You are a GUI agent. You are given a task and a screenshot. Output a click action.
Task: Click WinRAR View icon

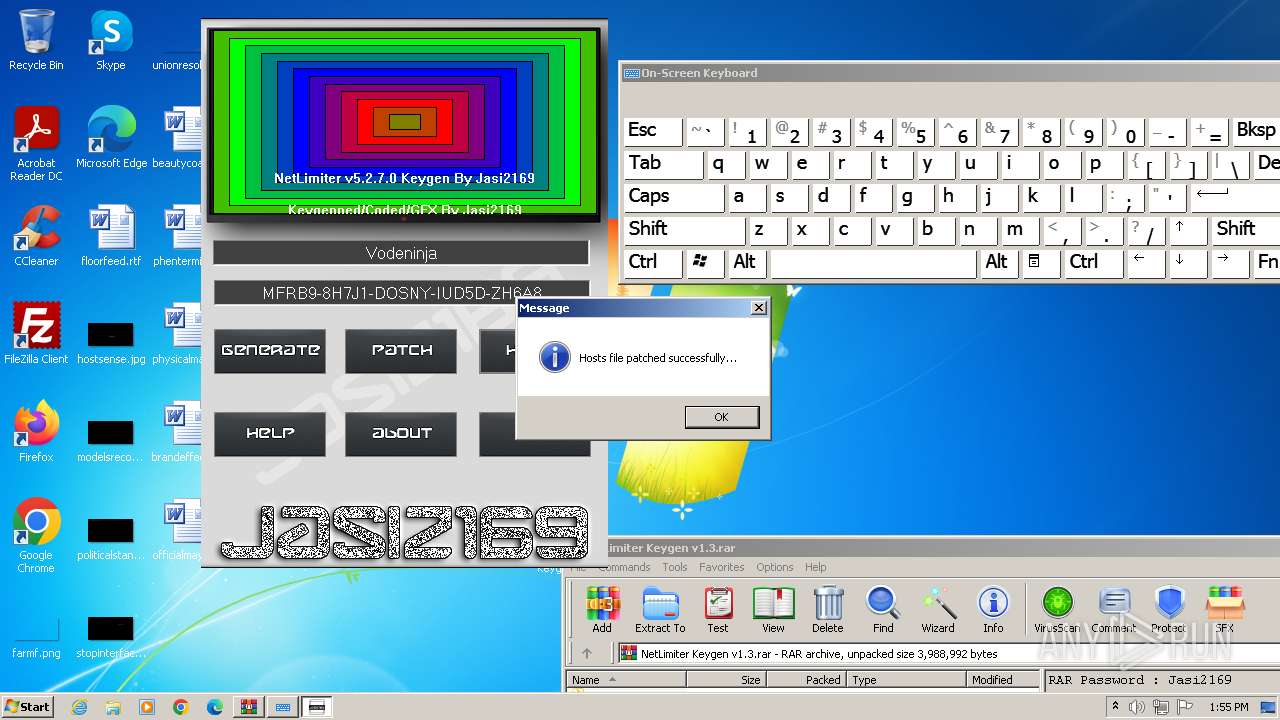coord(773,610)
